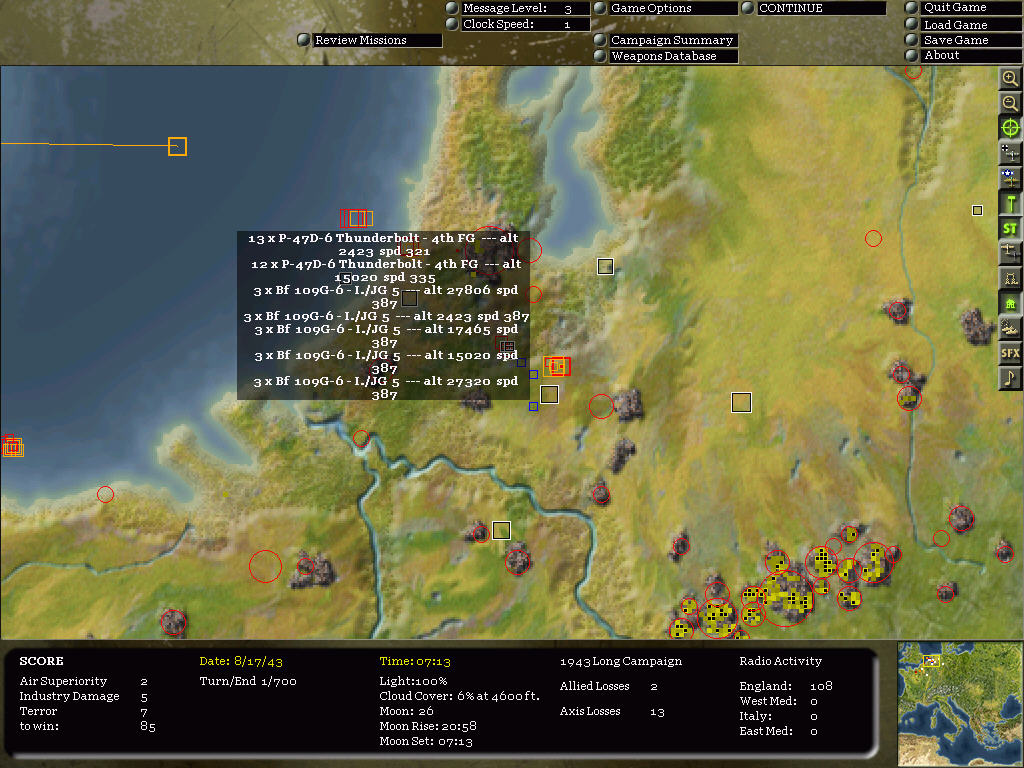The height and width of the screenshot is (768, 1024).
Task: Click the small square near top right
Action: coord(978,210)
